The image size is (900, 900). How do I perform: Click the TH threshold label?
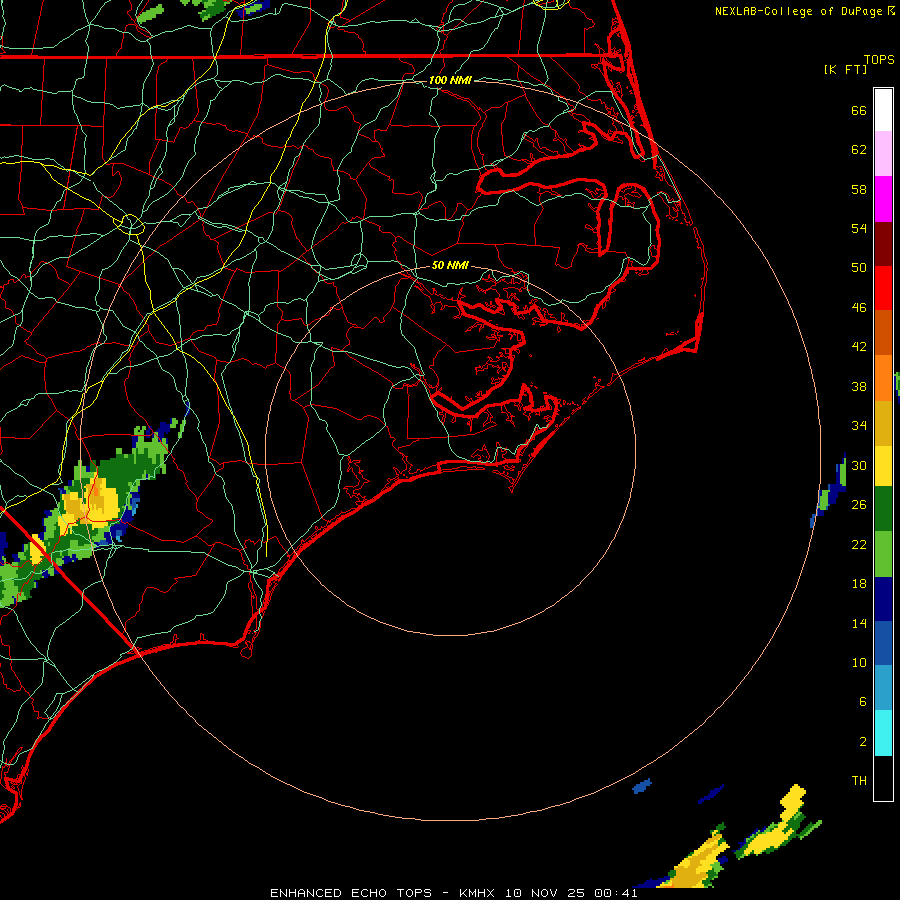tap(859, 780)
